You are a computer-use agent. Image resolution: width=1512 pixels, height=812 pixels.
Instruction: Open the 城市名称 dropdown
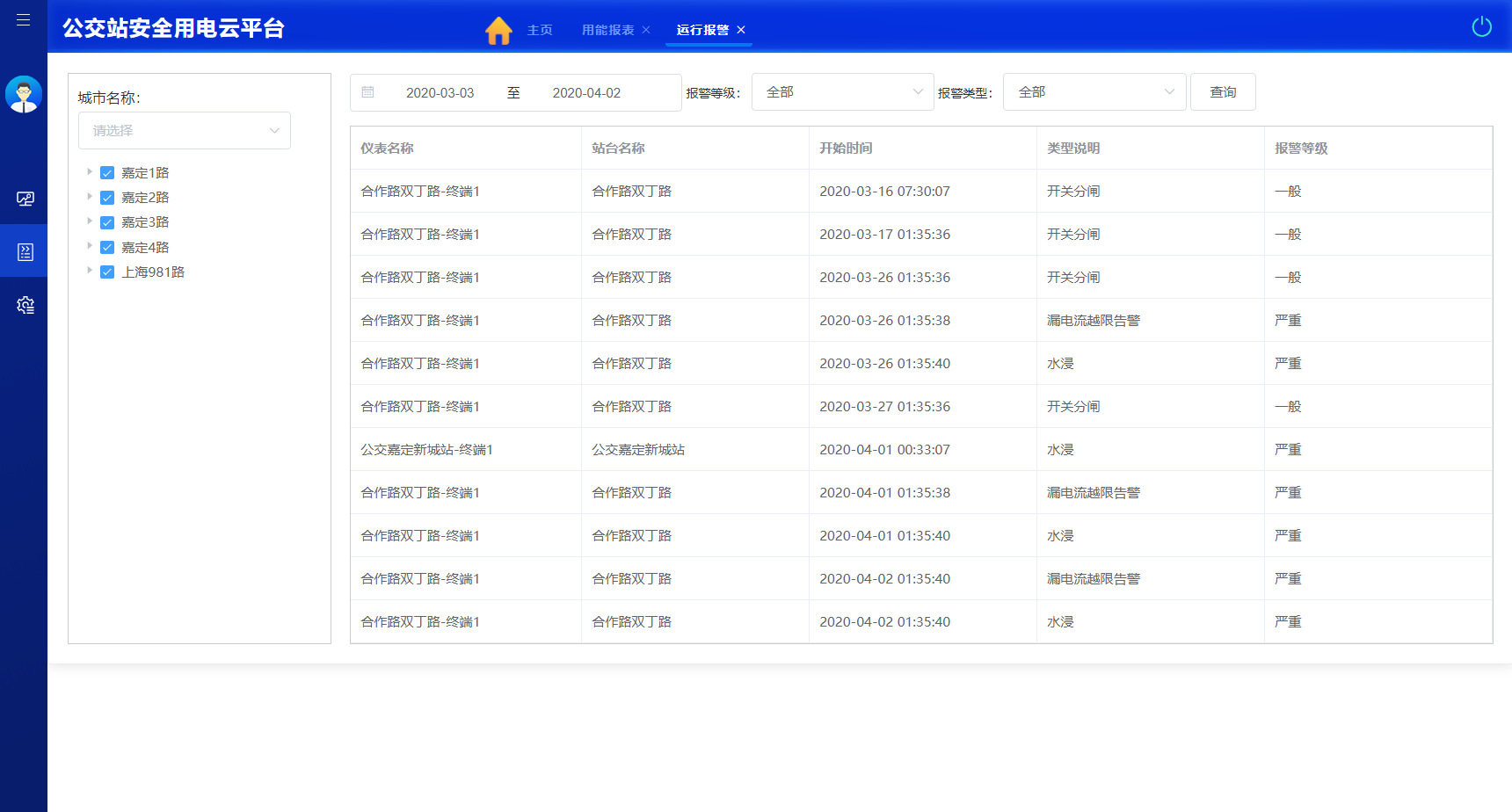tap(185, 131)
